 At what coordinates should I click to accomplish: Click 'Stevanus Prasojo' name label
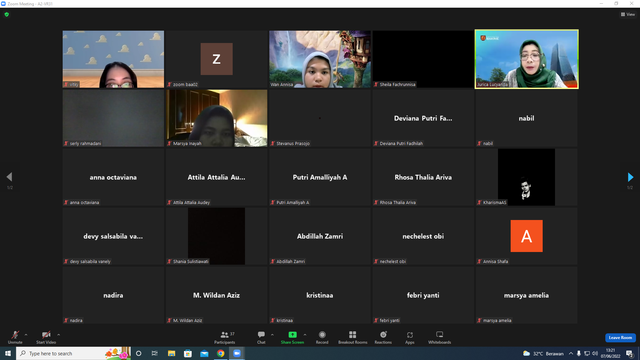click(x=293, y=143)
